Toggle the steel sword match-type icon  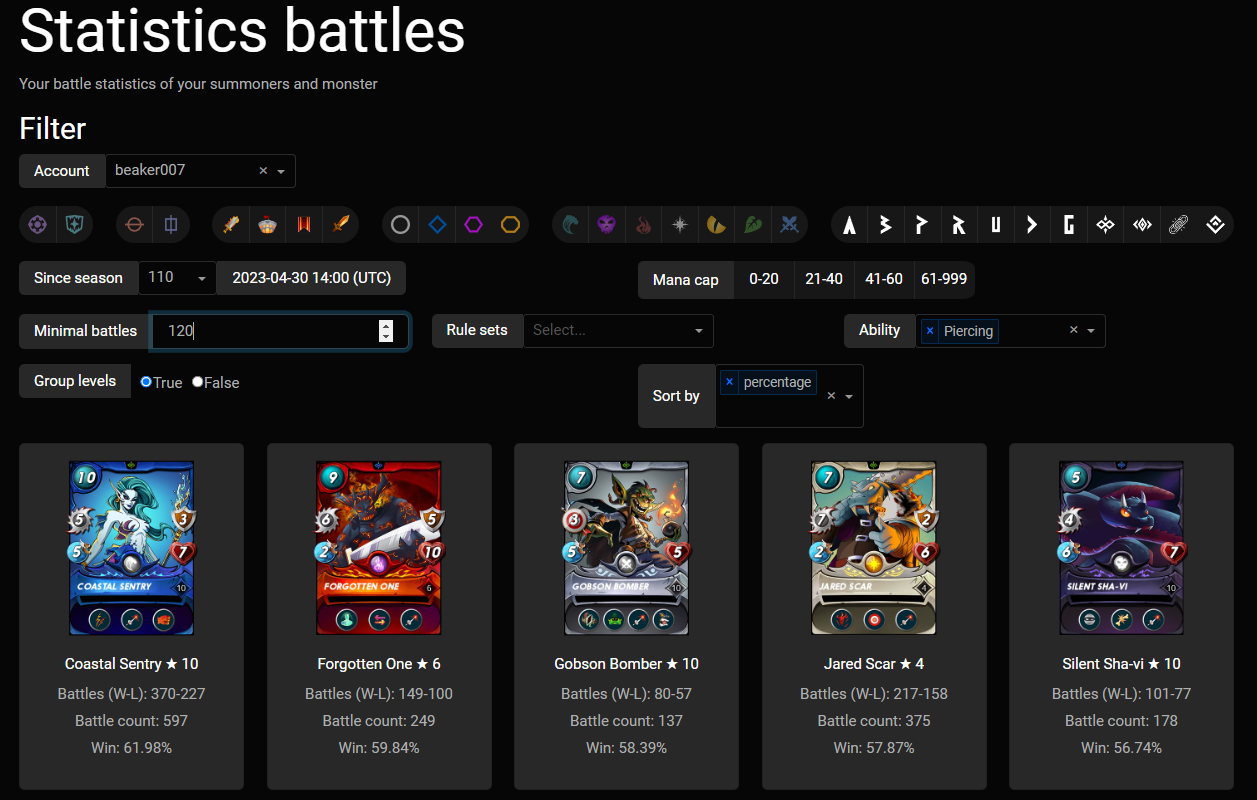pos(232,225)
